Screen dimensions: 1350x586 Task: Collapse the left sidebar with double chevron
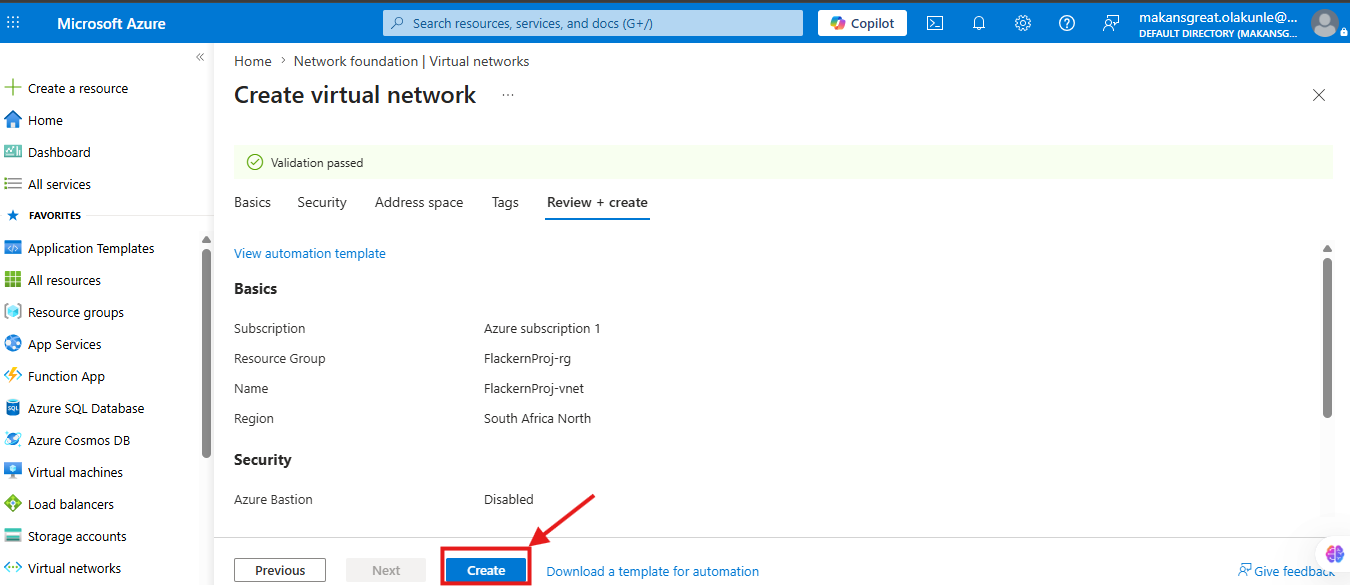click(200, 58)
